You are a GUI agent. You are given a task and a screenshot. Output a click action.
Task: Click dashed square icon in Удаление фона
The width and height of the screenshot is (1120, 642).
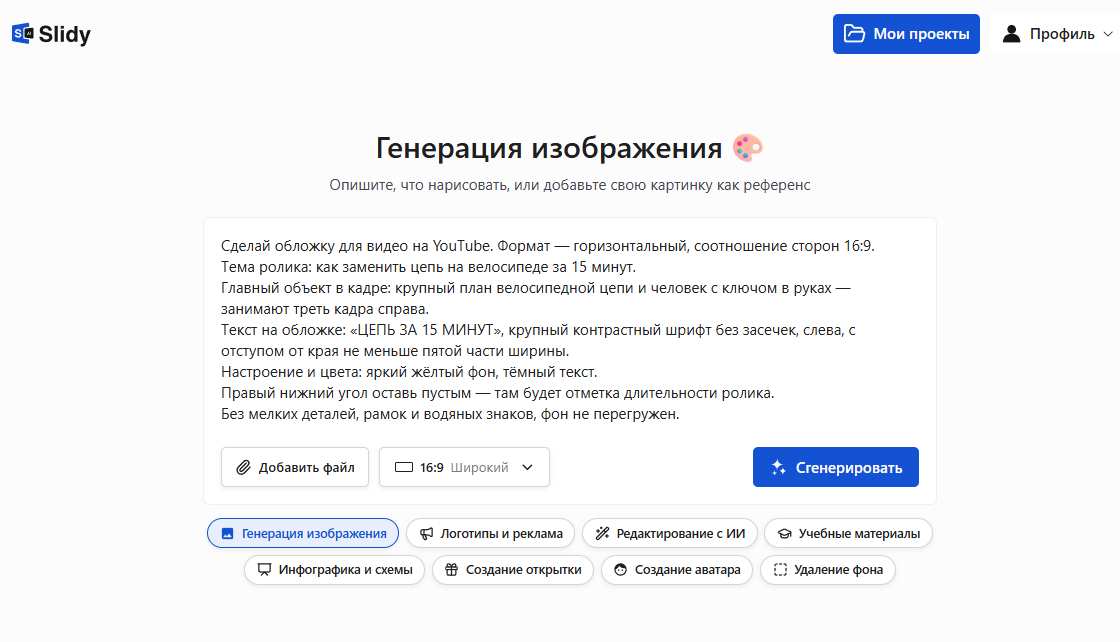780,570
